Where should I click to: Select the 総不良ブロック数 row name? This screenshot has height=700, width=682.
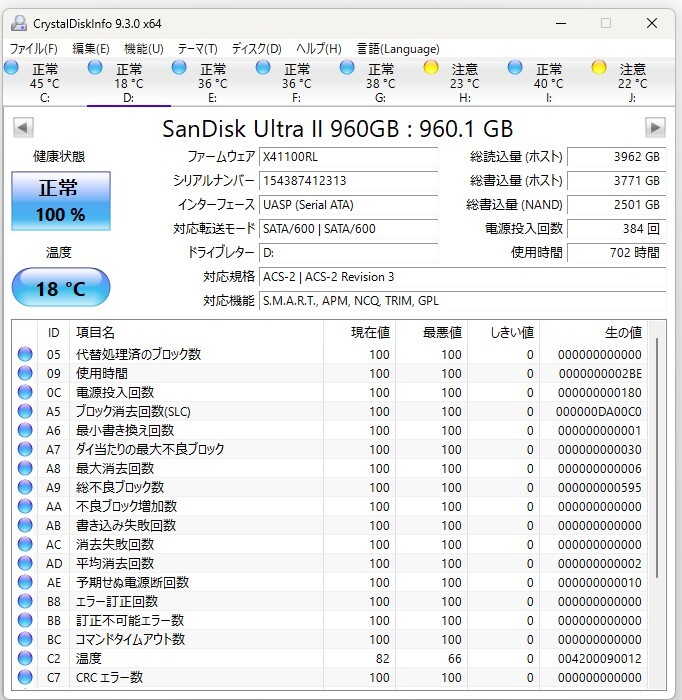click(x=120, y=487)
